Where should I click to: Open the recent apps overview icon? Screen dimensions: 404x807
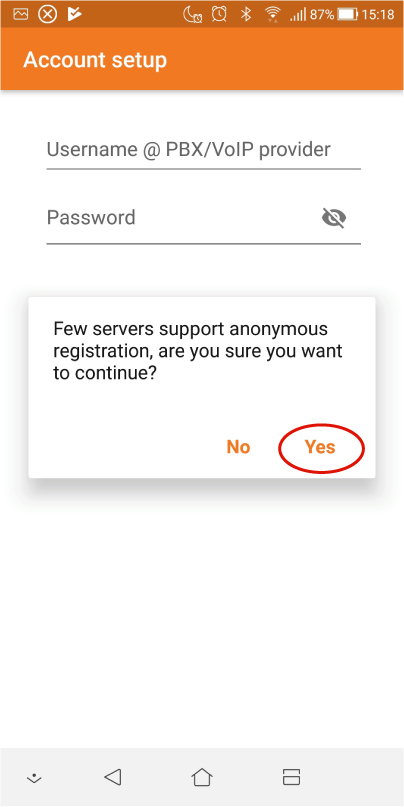point(291,777)
